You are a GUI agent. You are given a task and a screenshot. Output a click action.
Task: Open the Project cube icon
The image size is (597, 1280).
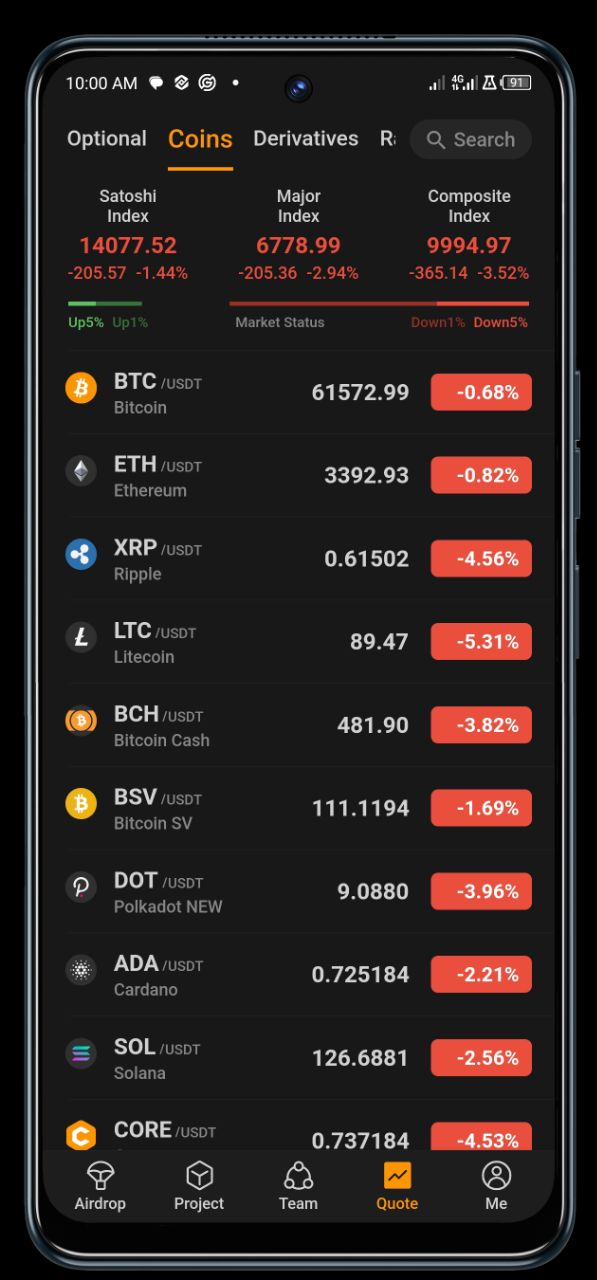[x=199, y=1175]
